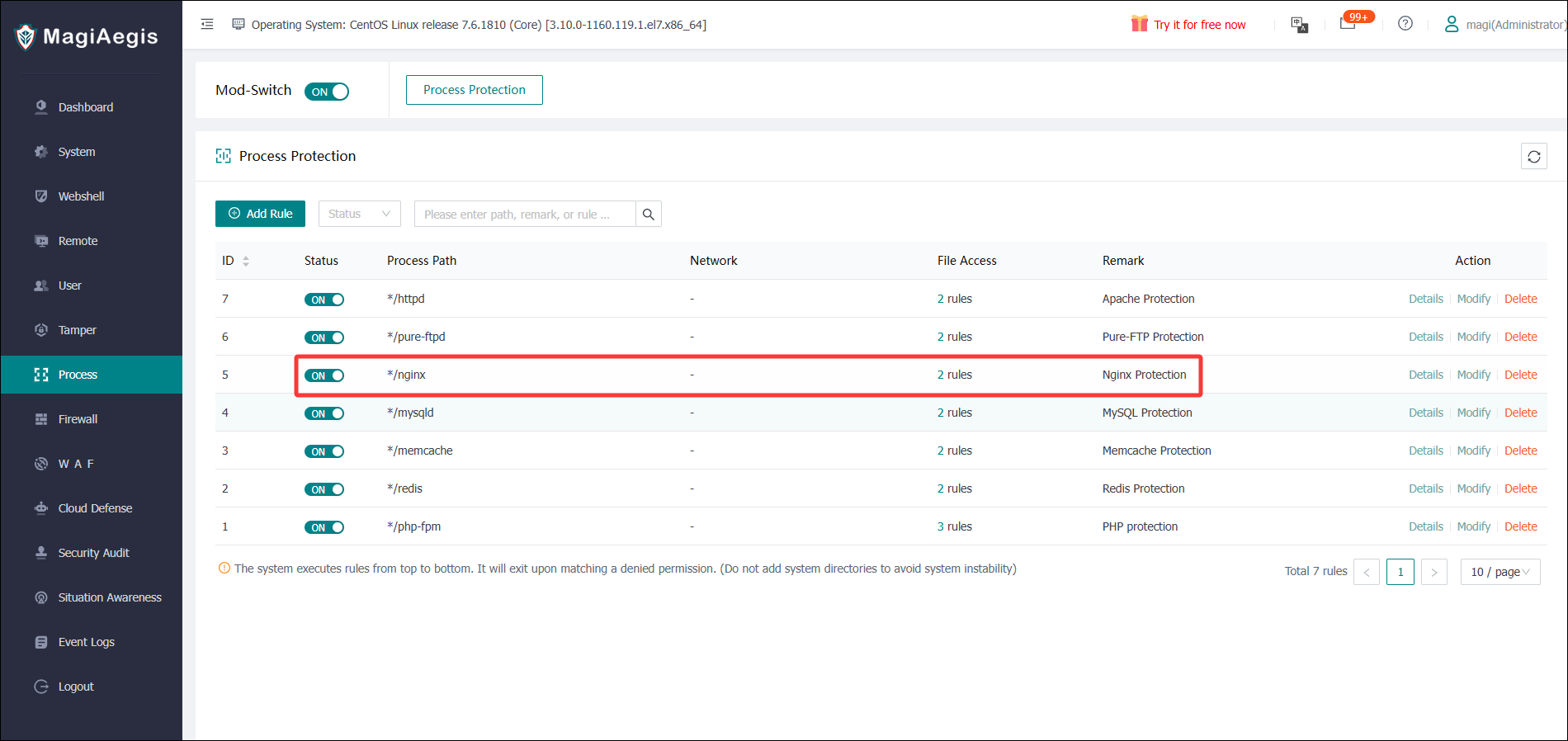Screen dimensions: 1568x741
Task: Click the Logout sidebar icon
Action: tap(41, 687)
